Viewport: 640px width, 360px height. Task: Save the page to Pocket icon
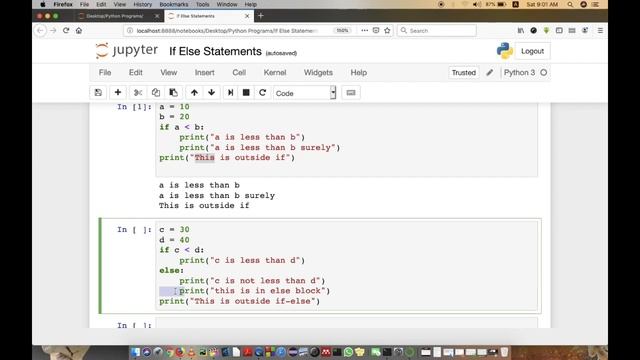point(376,31)
